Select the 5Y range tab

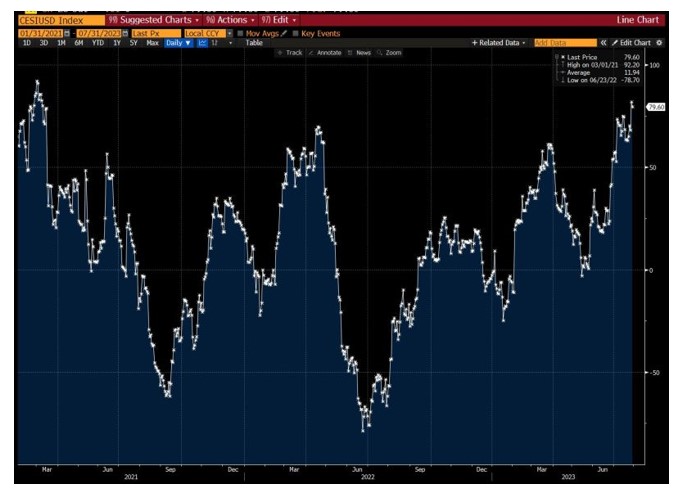coord(134,43)
